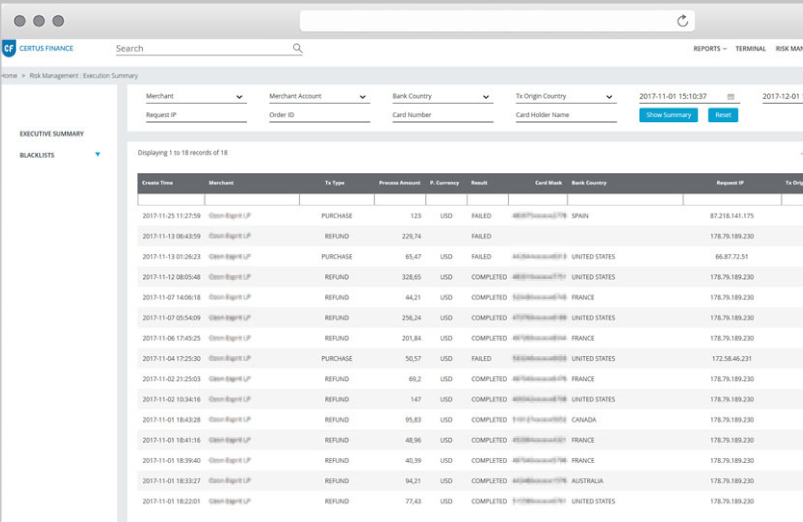Focus the Card Number input field
Image resolution: width=803 pixels, height=522 pixels.
pyautogui.click(x=442, y=115)
